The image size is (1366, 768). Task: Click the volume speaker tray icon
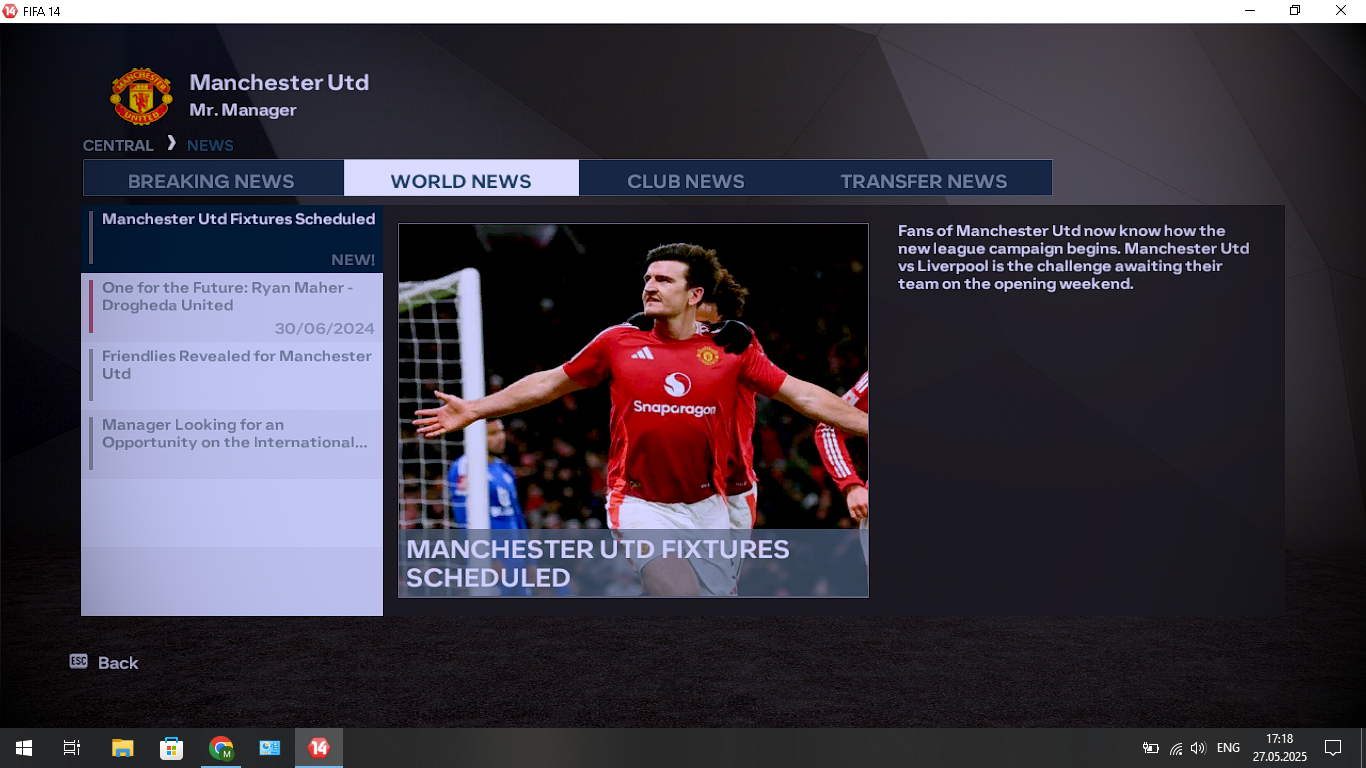tap(1198, 748)
